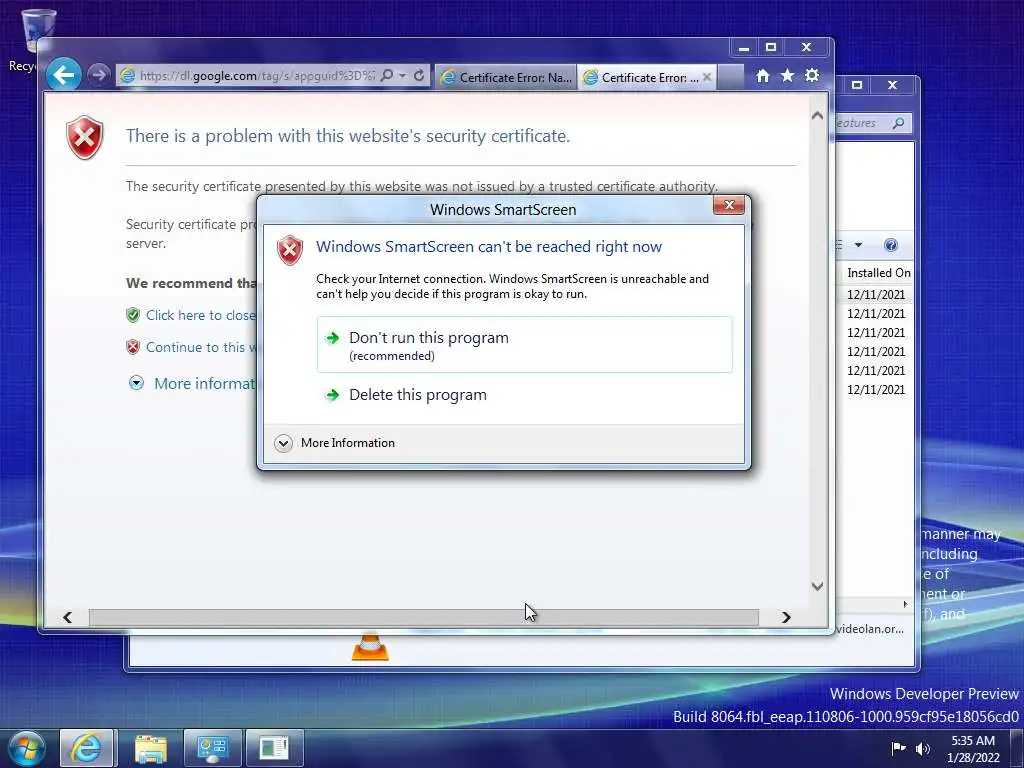This screenshot has width=1024, height=768.
Task: Click the IE forward arrow button
Action: click(x=99, y=75)
